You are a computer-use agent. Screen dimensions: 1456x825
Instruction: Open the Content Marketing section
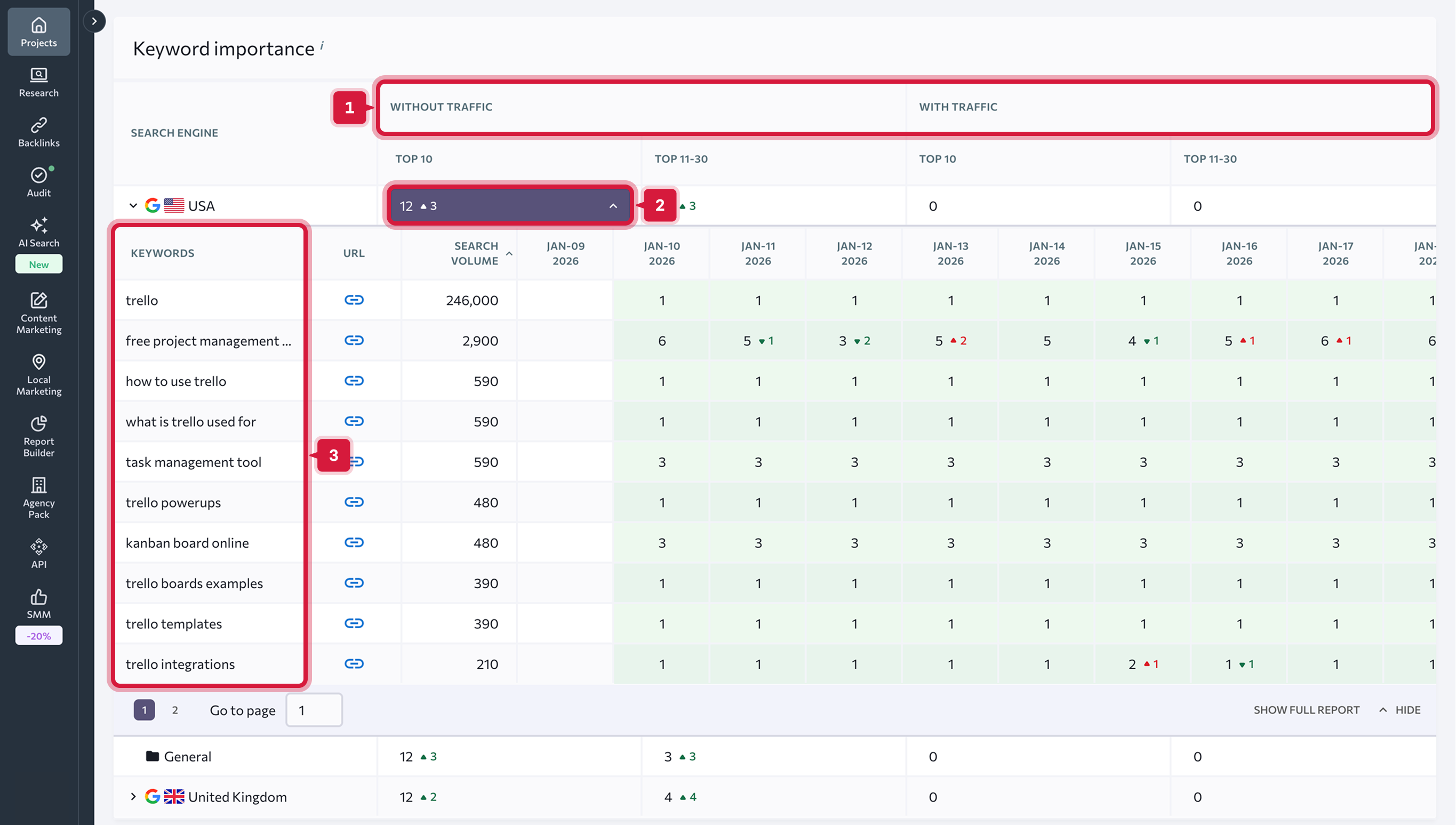(x=38, y=314)
